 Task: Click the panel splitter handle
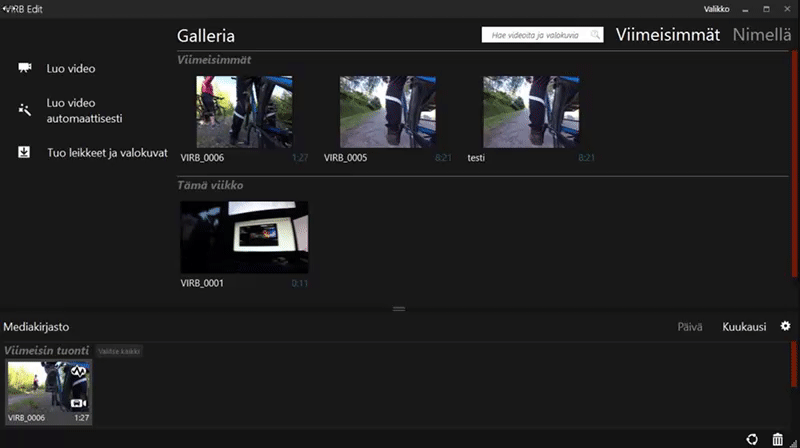[399, 309]
